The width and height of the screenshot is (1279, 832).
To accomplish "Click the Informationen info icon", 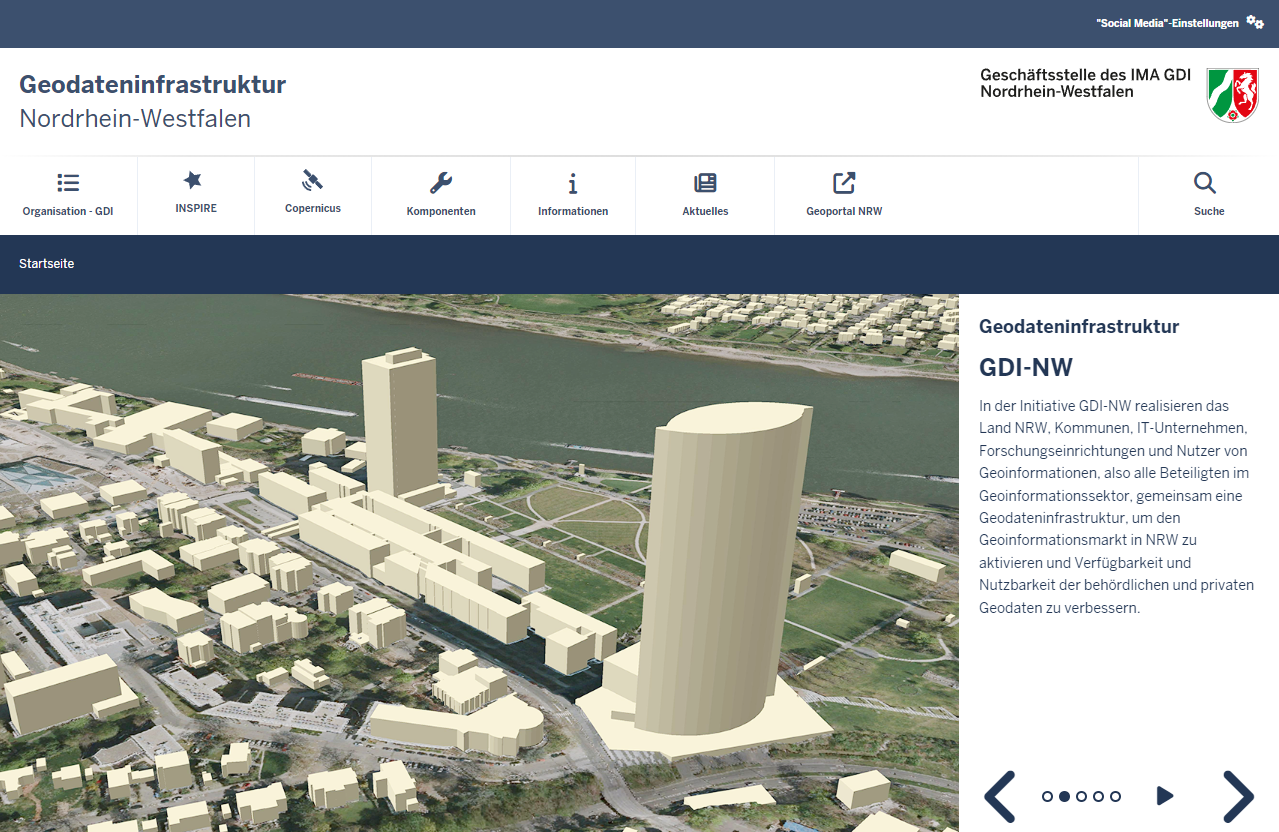I will pyautogui.click(x=573, y=183).
